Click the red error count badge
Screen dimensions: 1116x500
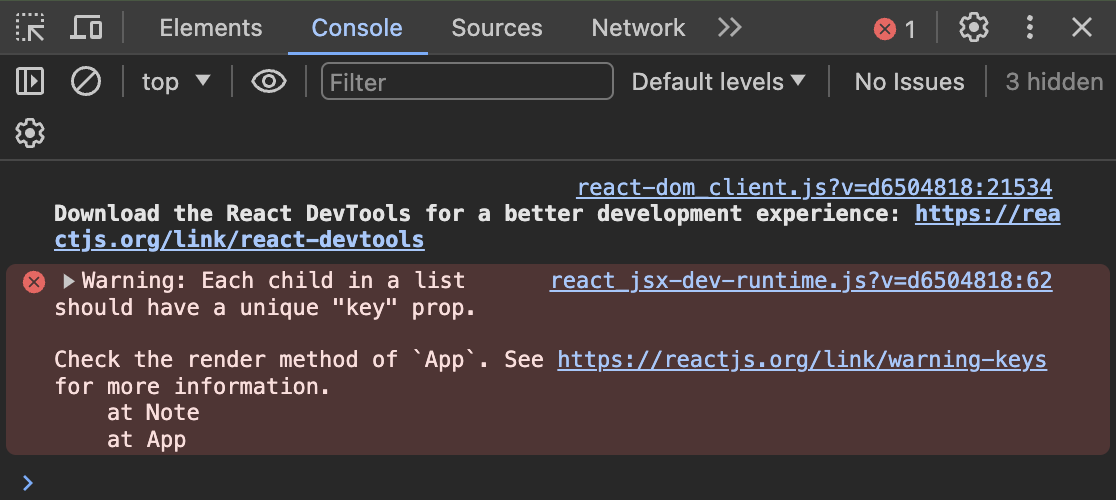895,29
